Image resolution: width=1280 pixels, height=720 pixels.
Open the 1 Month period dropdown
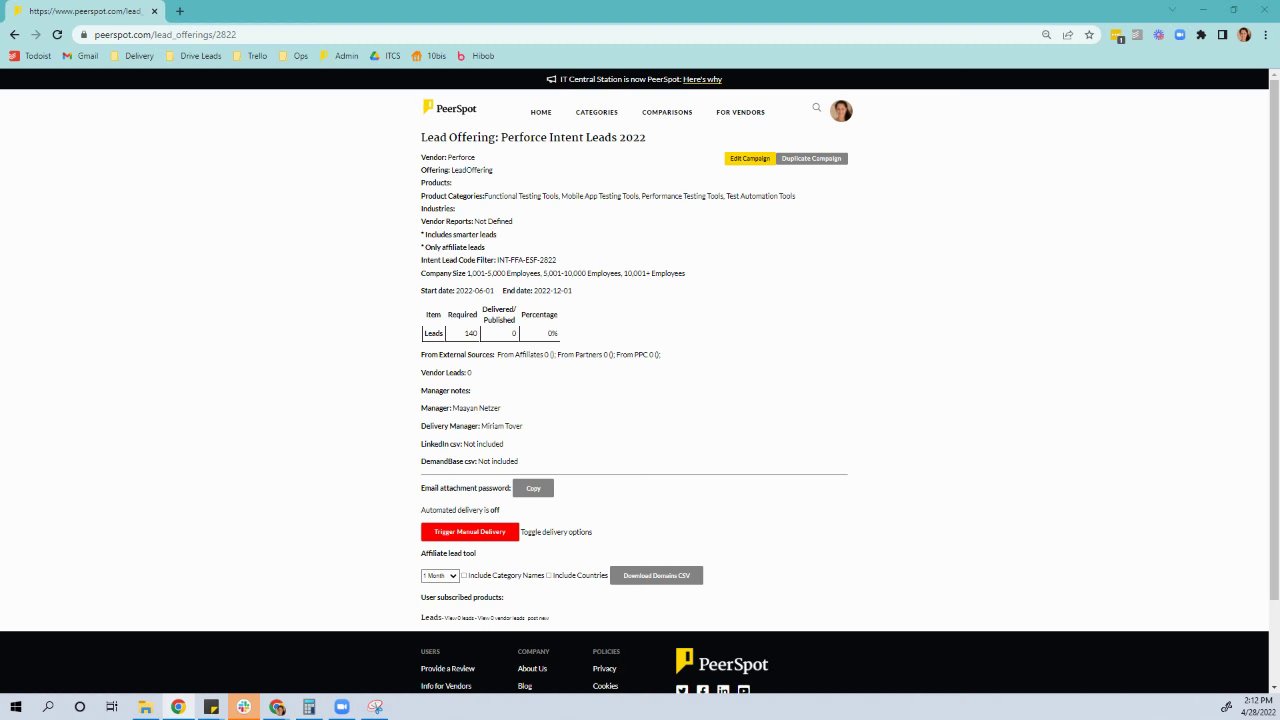440,576
